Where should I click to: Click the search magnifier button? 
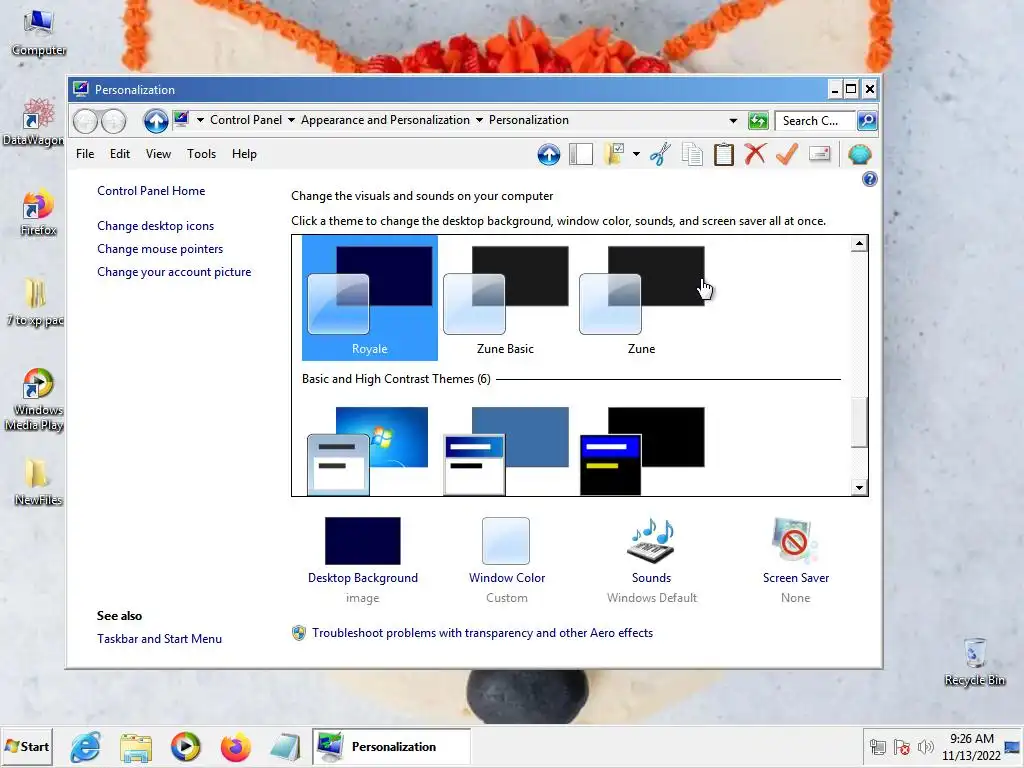(867, 121)
